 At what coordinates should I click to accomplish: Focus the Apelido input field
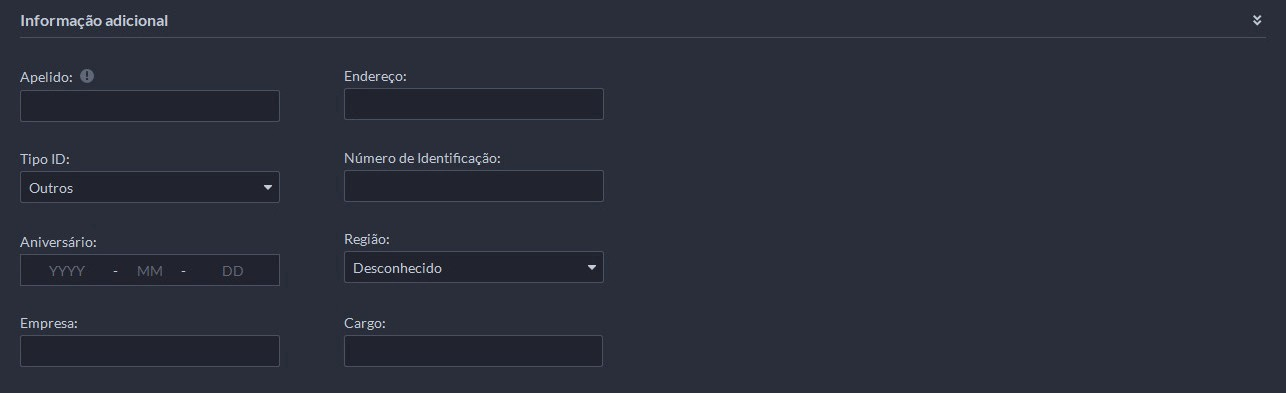click(x=150, y=106)
